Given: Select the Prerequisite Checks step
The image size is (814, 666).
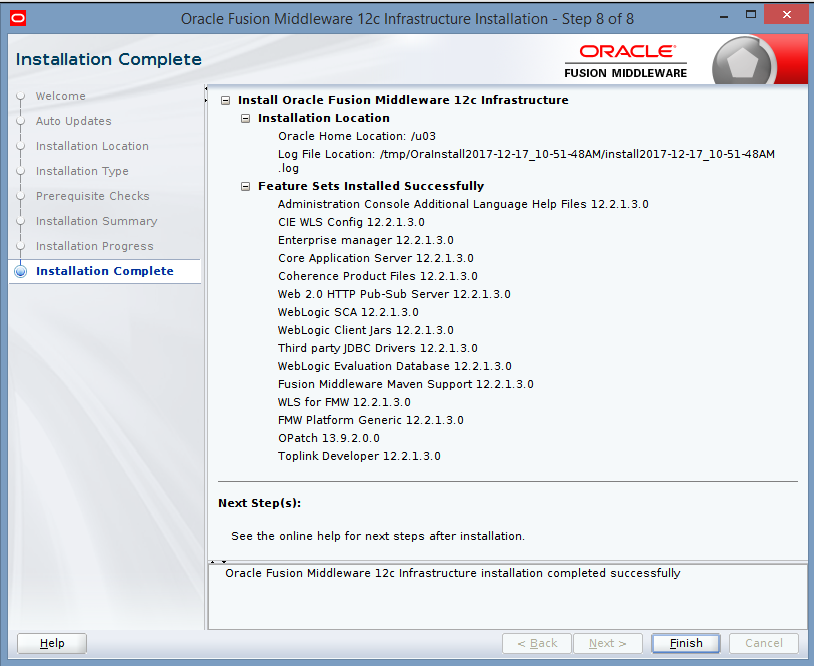Looking at the screenshot, I should tap(92, 196).
